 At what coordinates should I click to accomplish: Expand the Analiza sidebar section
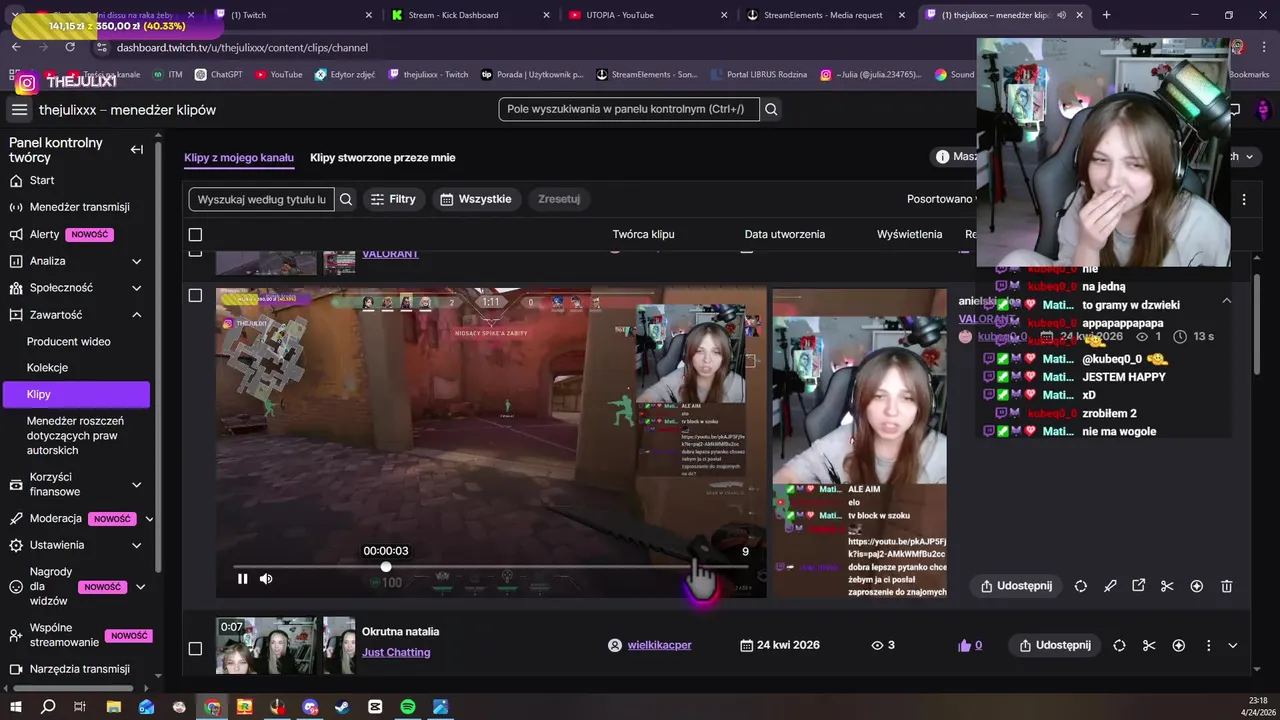[137, 261]
